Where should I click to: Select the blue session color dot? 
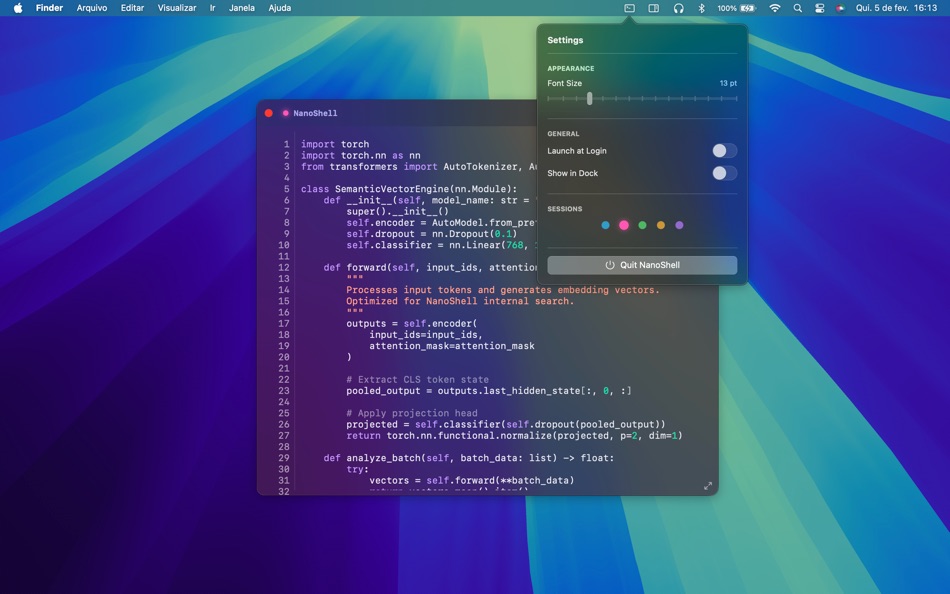click(x=604, y=225)
